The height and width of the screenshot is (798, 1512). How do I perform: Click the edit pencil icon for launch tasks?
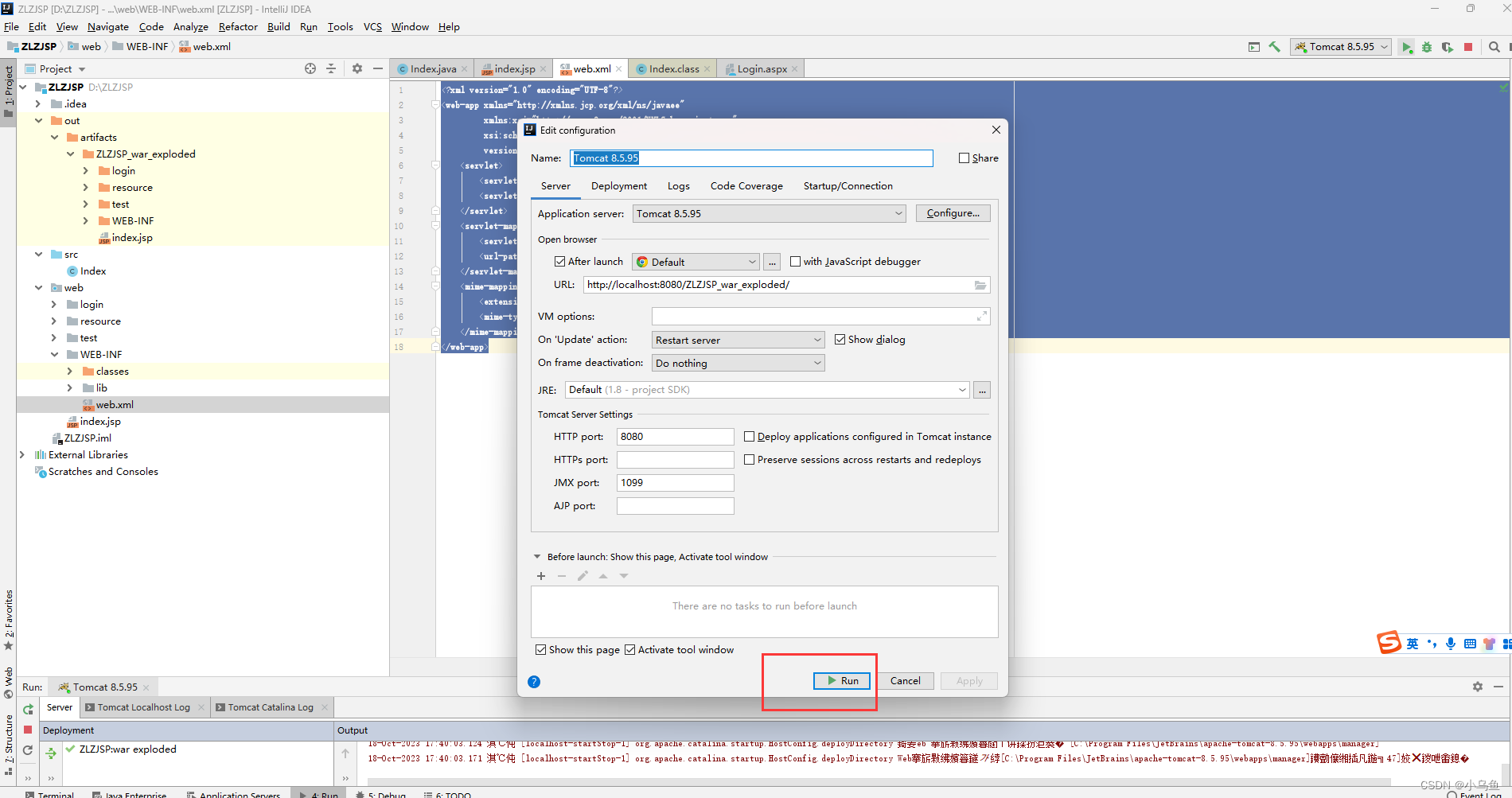(583, 576)
